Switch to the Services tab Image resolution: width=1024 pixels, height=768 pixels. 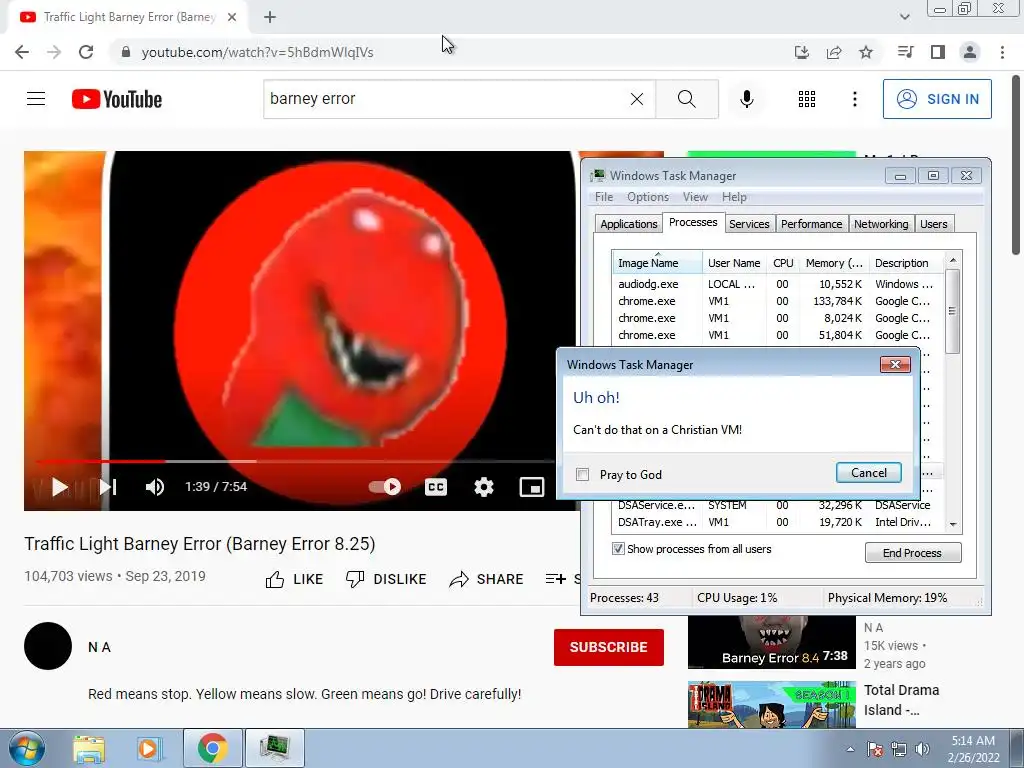[749, 224]
